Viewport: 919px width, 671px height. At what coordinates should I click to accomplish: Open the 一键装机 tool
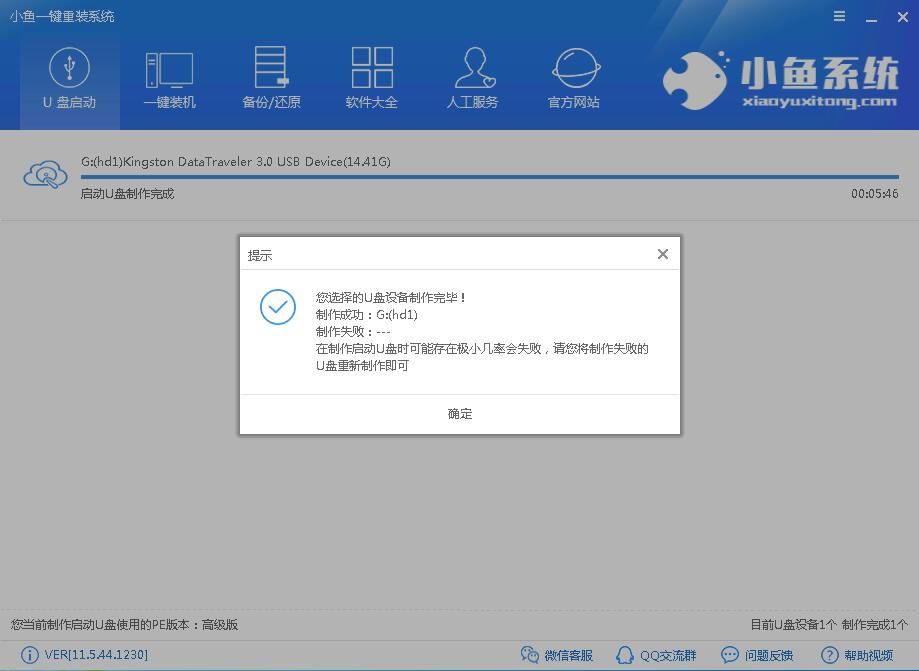169,78
